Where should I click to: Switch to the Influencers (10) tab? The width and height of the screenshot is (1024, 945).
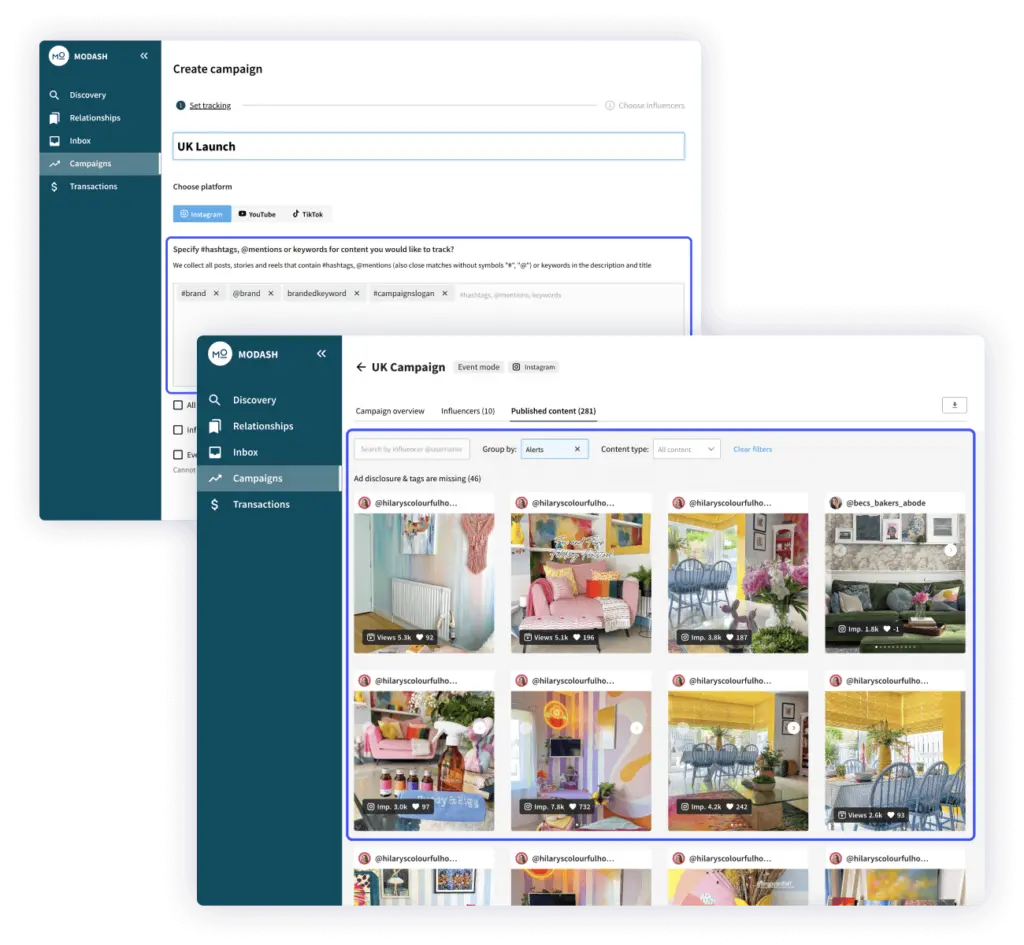pos(467,411)
